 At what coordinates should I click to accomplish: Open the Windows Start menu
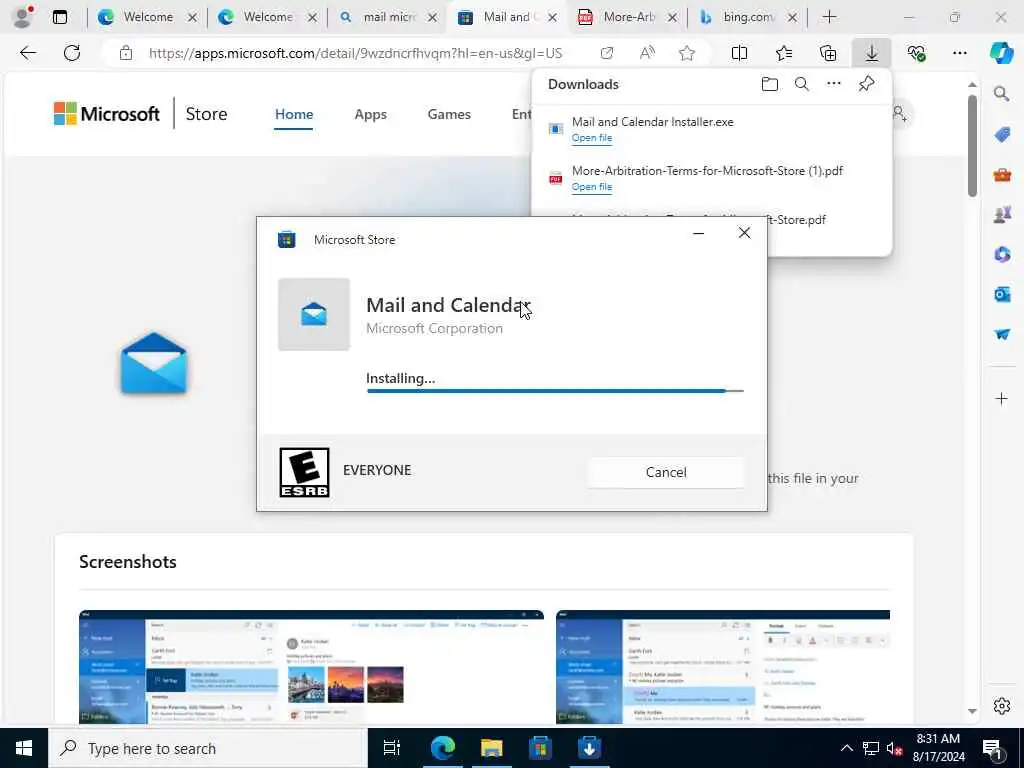click(x=24, y=748)
